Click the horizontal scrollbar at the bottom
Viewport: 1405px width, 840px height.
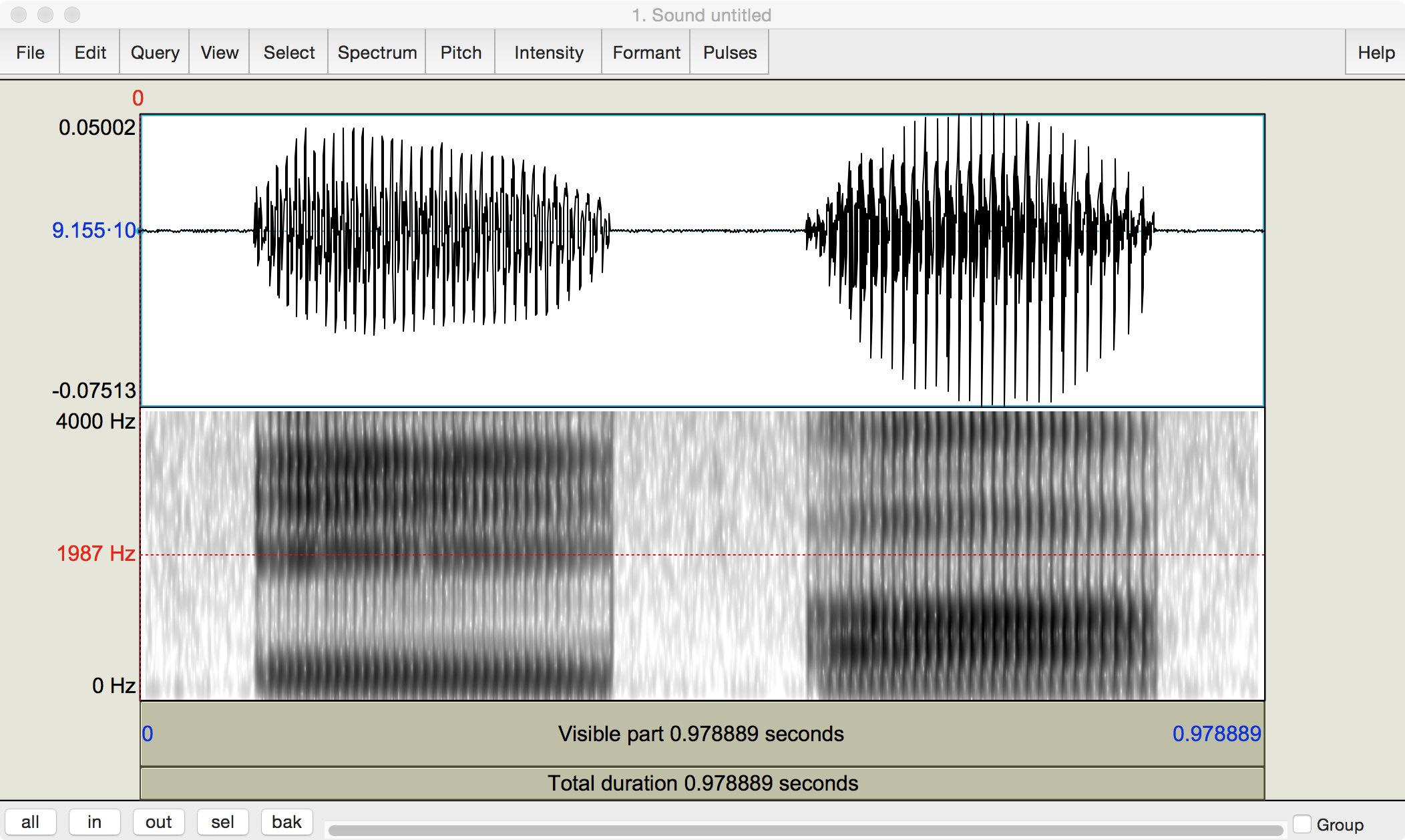(x=805, y=830)
